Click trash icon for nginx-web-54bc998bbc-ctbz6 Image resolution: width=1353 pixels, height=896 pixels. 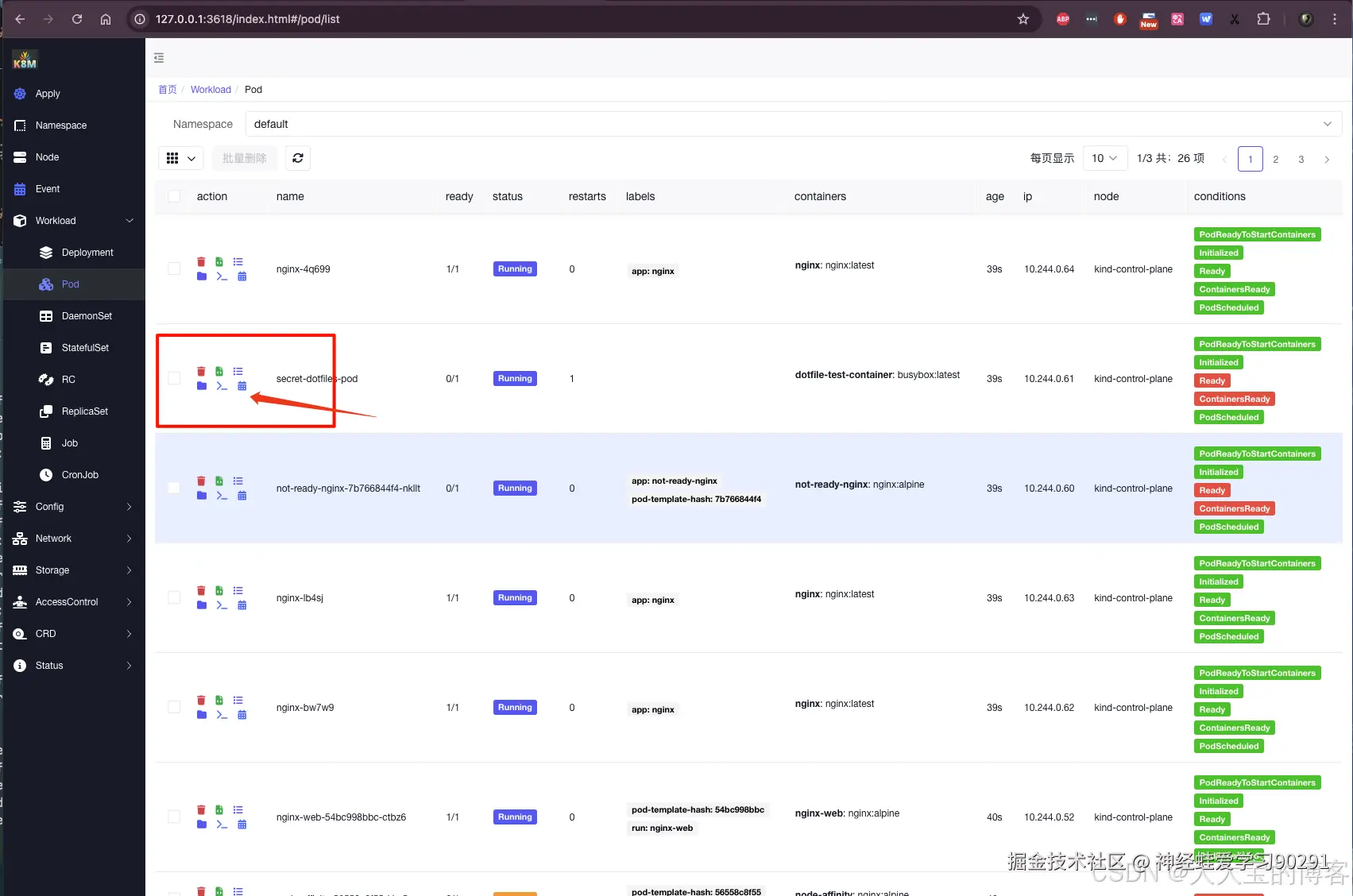pyautogui.click(x=201, y=809)
